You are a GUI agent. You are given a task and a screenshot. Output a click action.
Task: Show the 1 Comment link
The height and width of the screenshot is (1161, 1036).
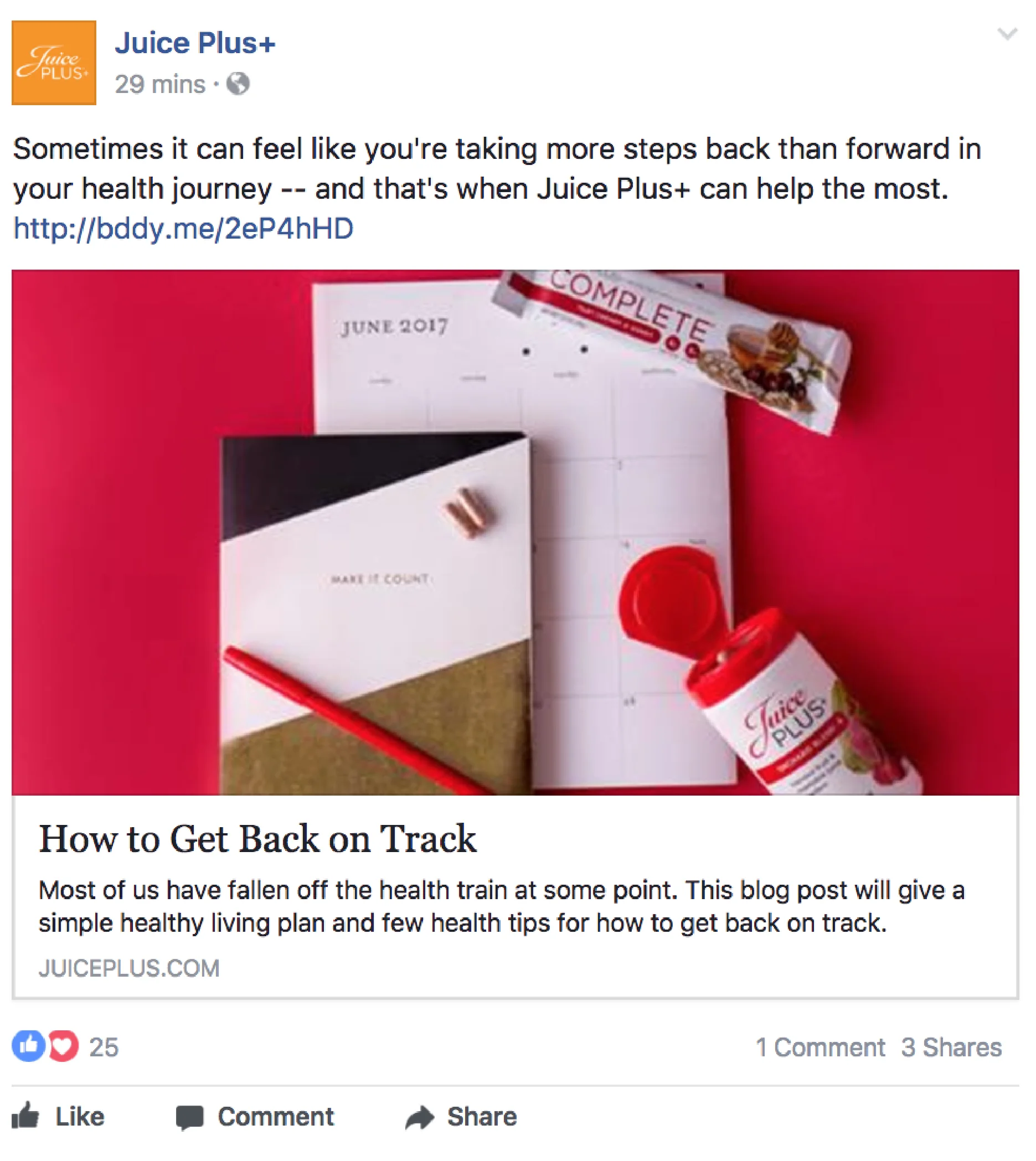820,1047
